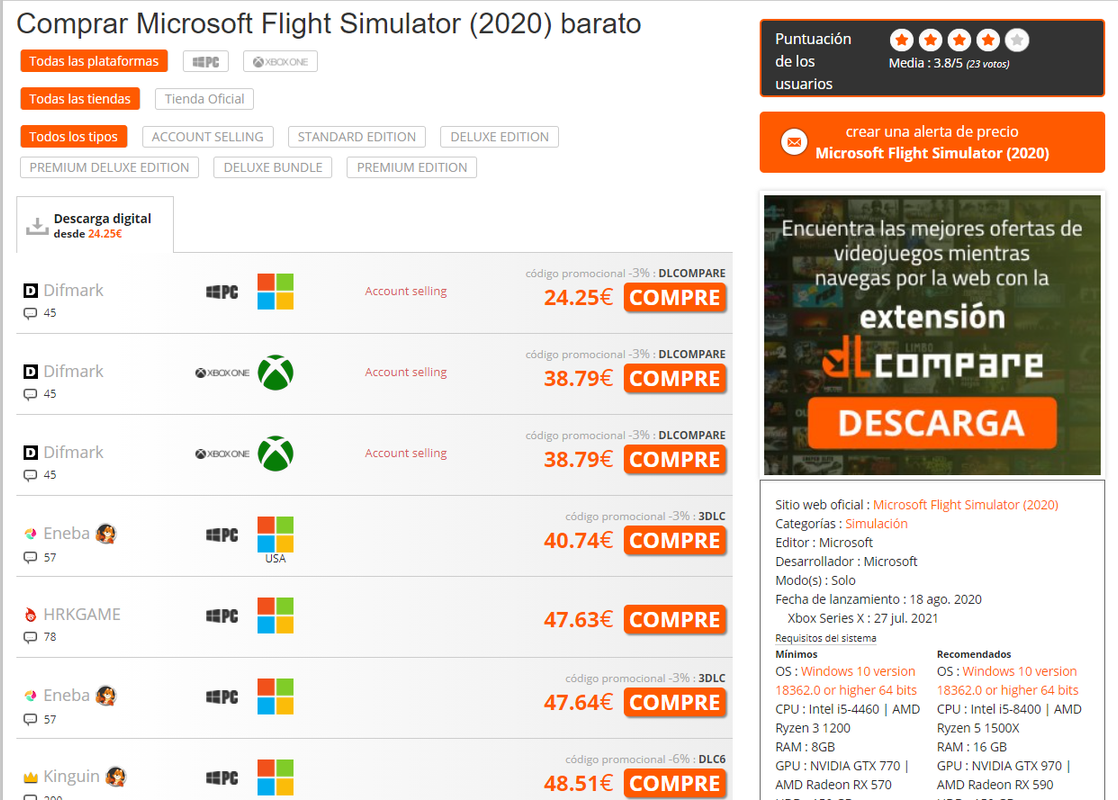Image resolution: width=1118 pixels, height=800 pixels.
Task: Select the Xbox One platform filter icon
Action: coord(280,61)
